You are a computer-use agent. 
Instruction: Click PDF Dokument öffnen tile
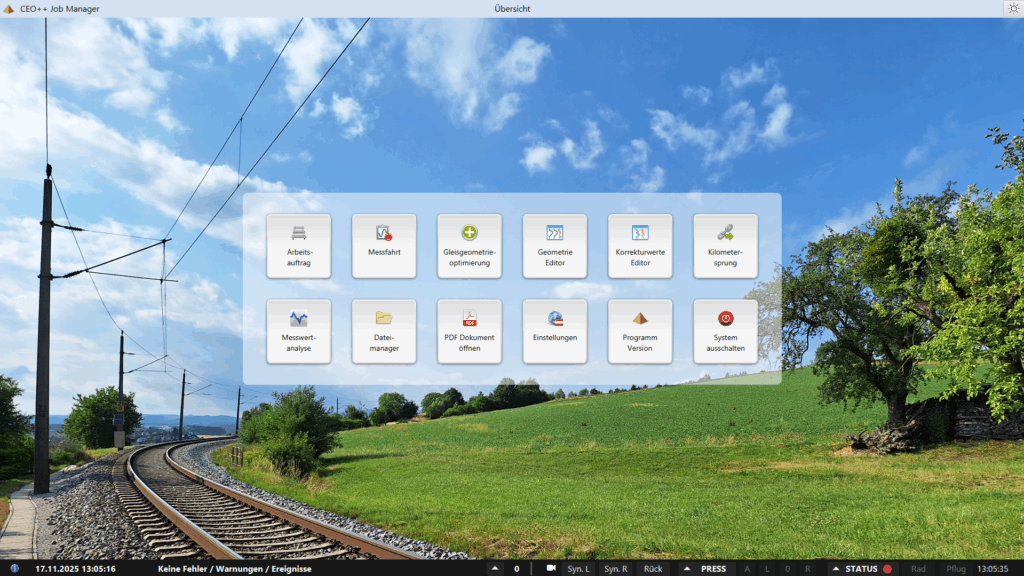(469, 331)
